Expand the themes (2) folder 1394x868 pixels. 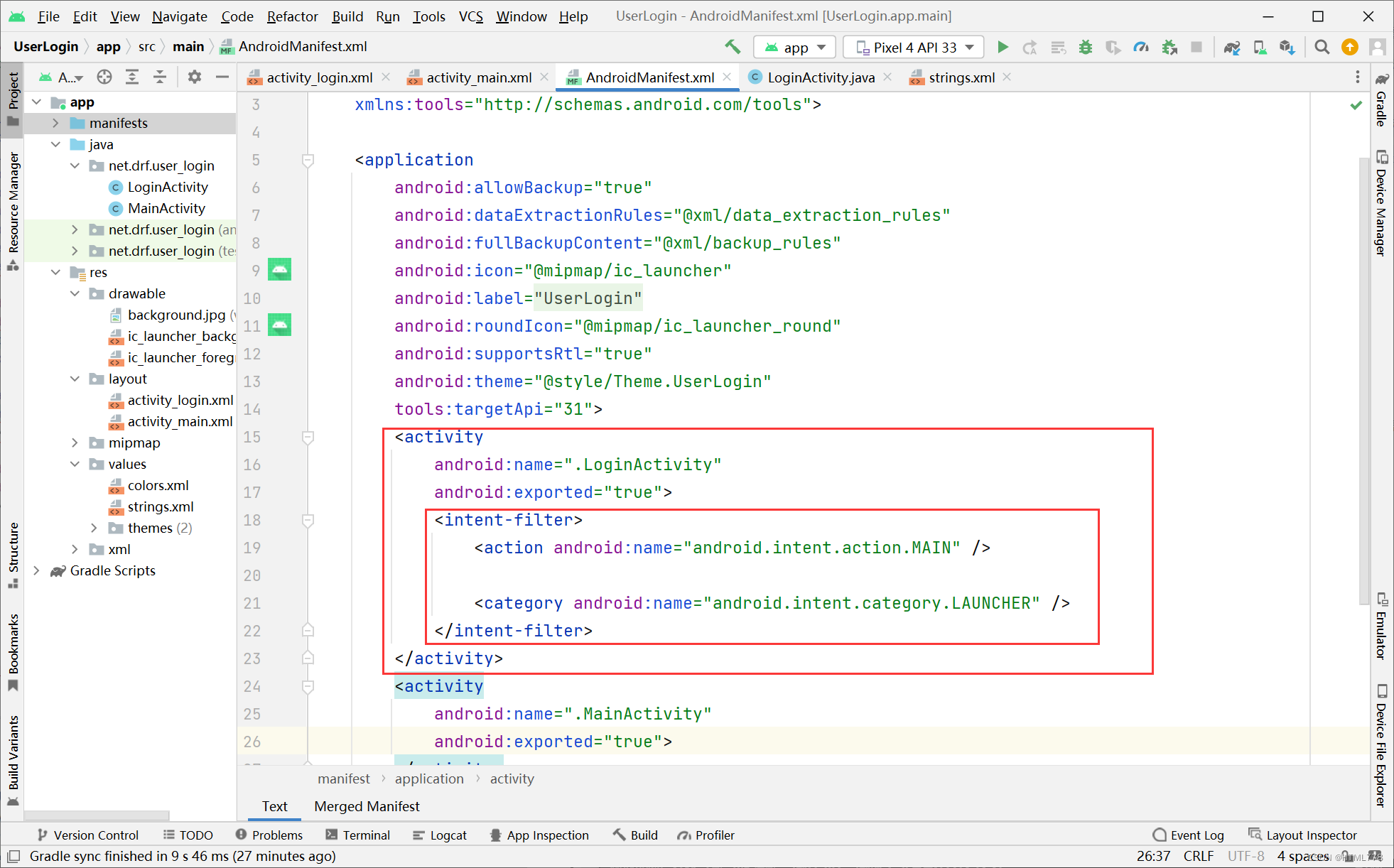(94, 528)
